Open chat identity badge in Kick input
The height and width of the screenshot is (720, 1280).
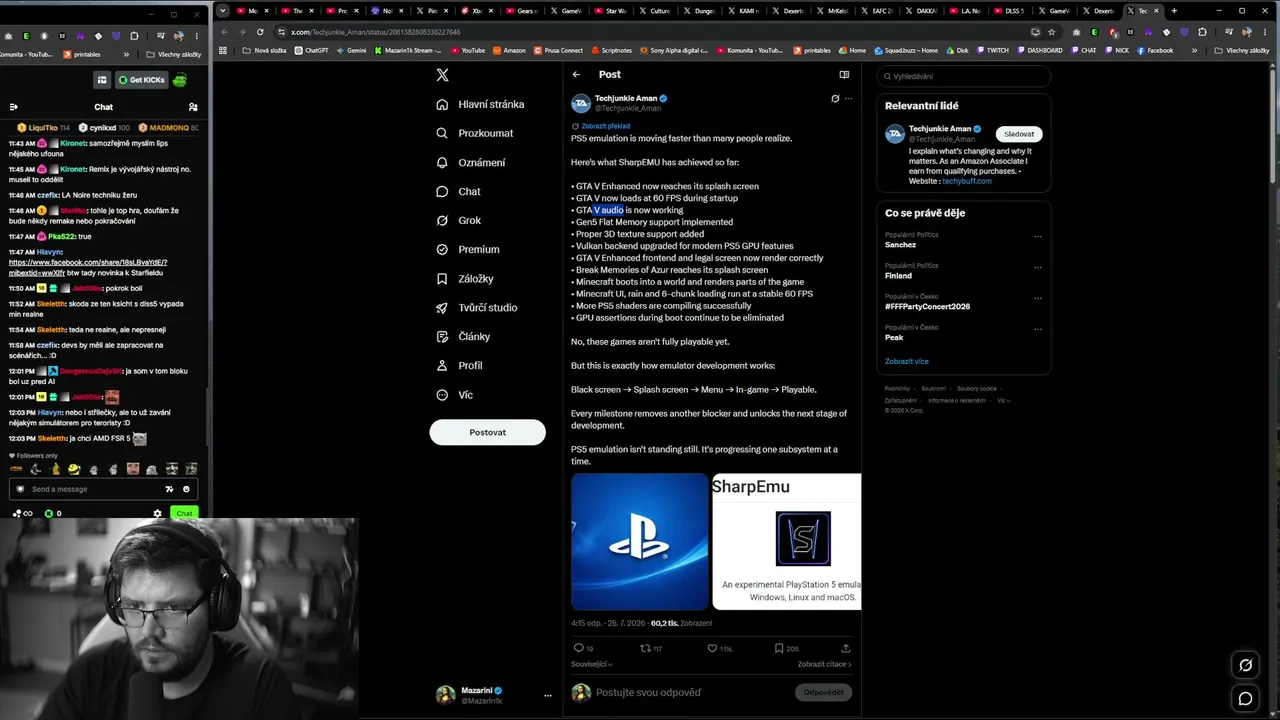[x=20, y=489]
